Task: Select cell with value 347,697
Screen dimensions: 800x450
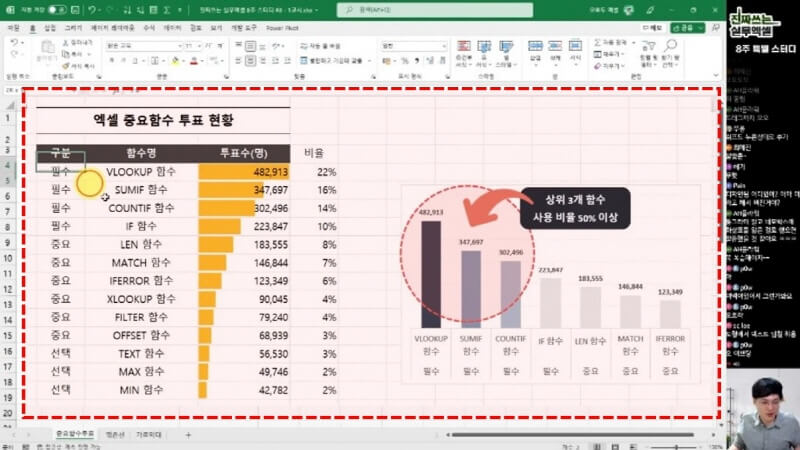Action: 244,190
